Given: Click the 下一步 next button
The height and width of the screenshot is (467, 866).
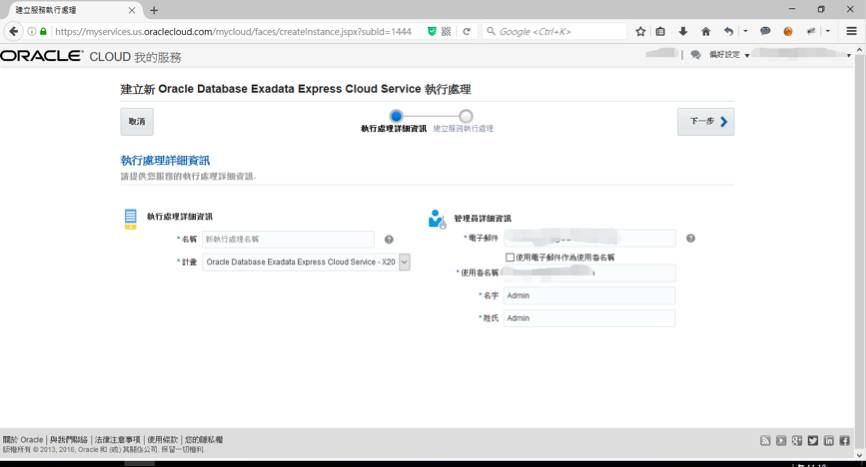Looking at the screenshot, I should (706, 122).
